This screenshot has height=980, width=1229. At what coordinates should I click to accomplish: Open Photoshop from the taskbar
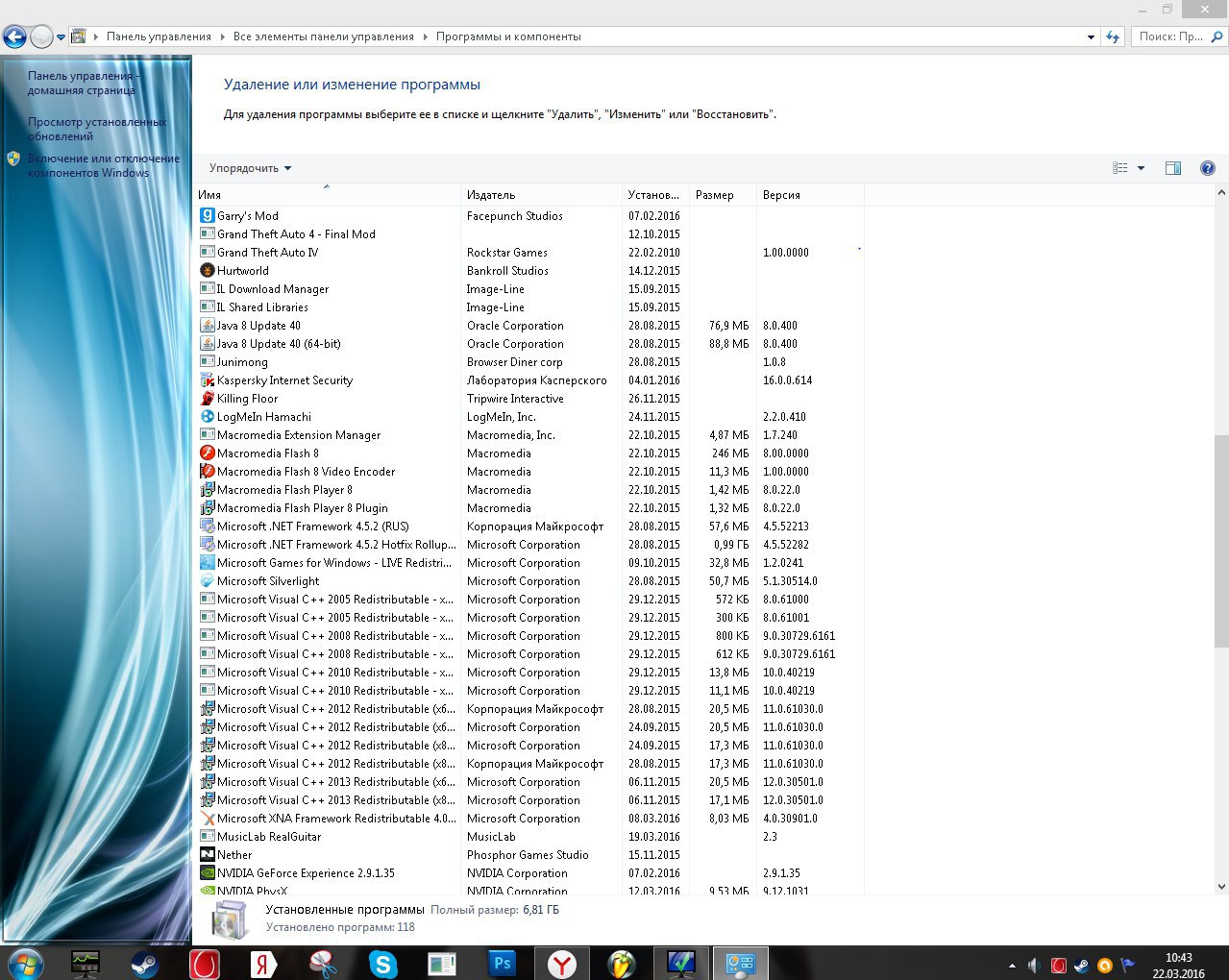tap(503, 963)
